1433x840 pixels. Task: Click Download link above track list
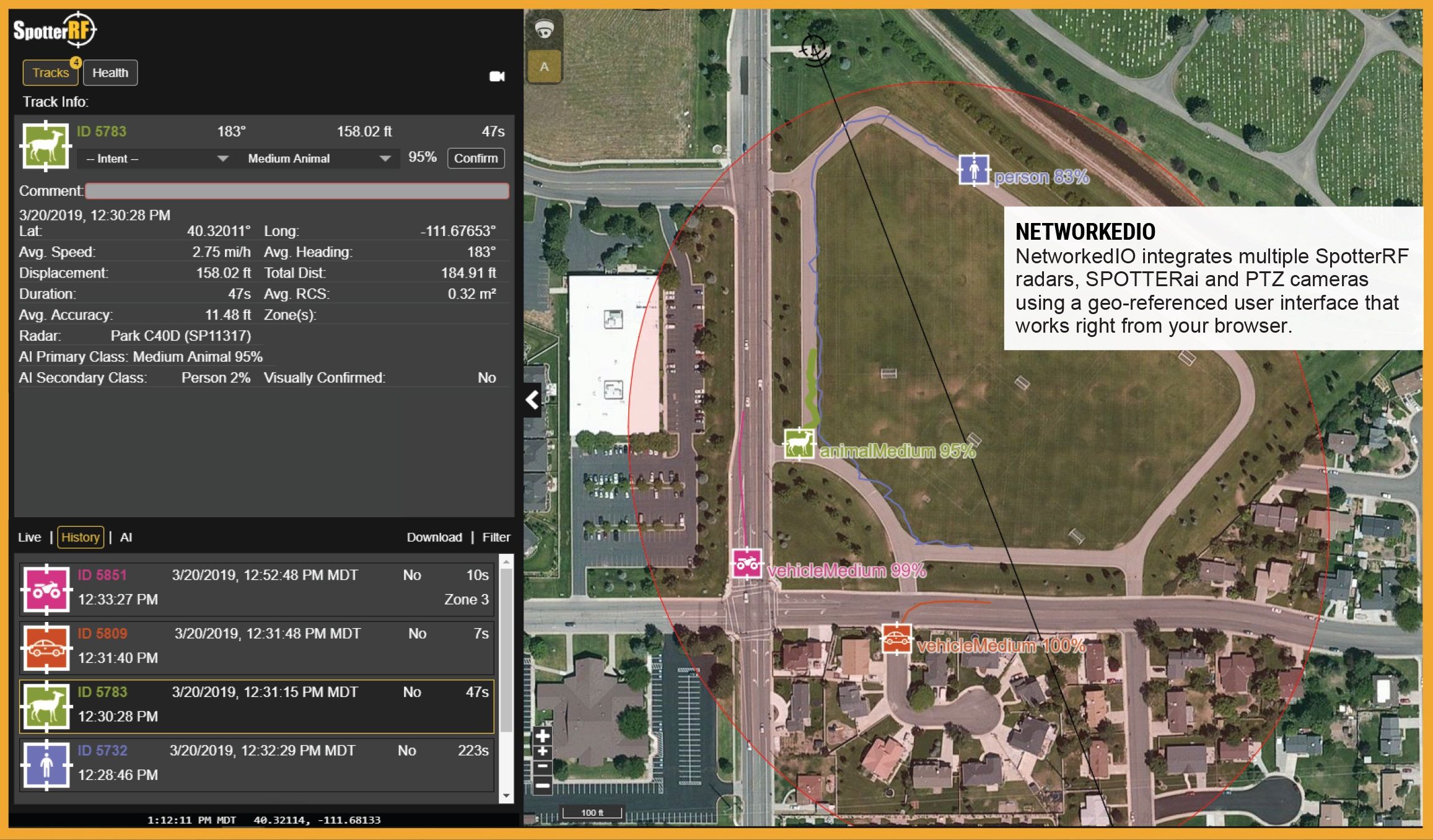pyautogui.click(x=434, y=537)
